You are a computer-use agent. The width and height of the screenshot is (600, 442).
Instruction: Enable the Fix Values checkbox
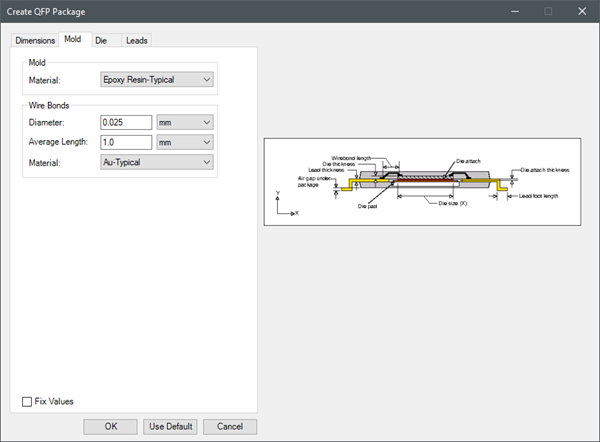pyautogui.click(x=28, y=402)
